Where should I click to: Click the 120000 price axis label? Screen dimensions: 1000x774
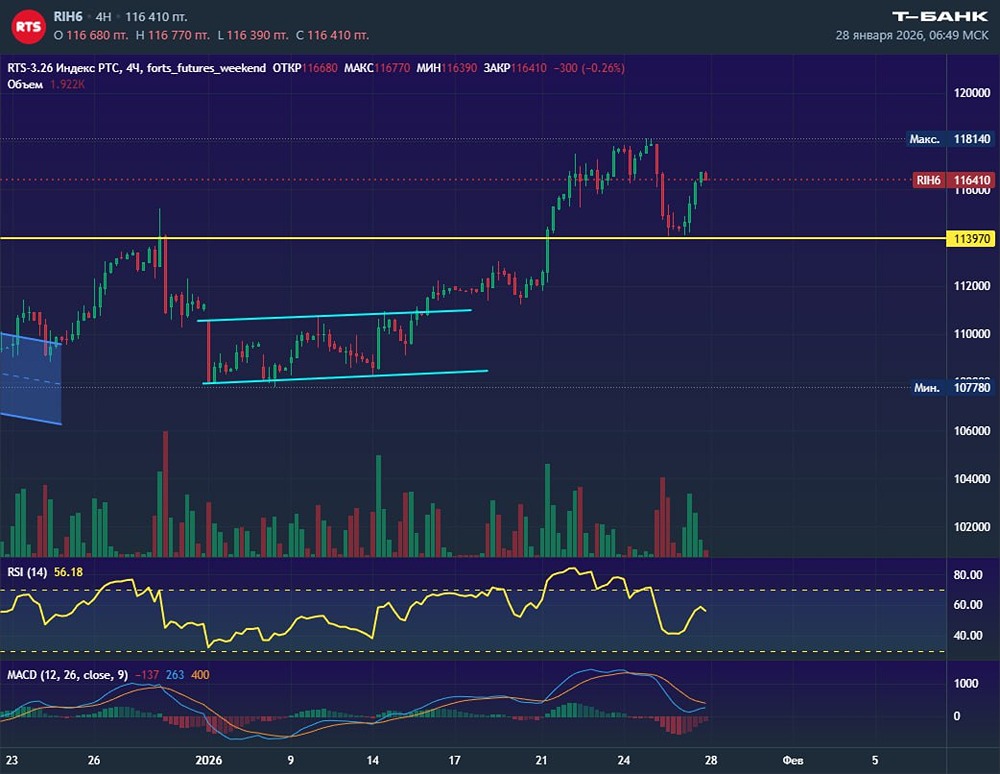[972, 93]
